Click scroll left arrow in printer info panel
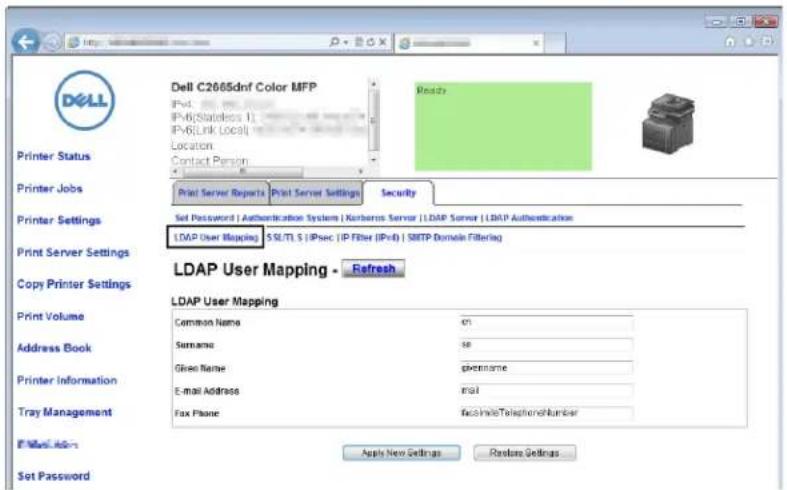 click(175, 172)
